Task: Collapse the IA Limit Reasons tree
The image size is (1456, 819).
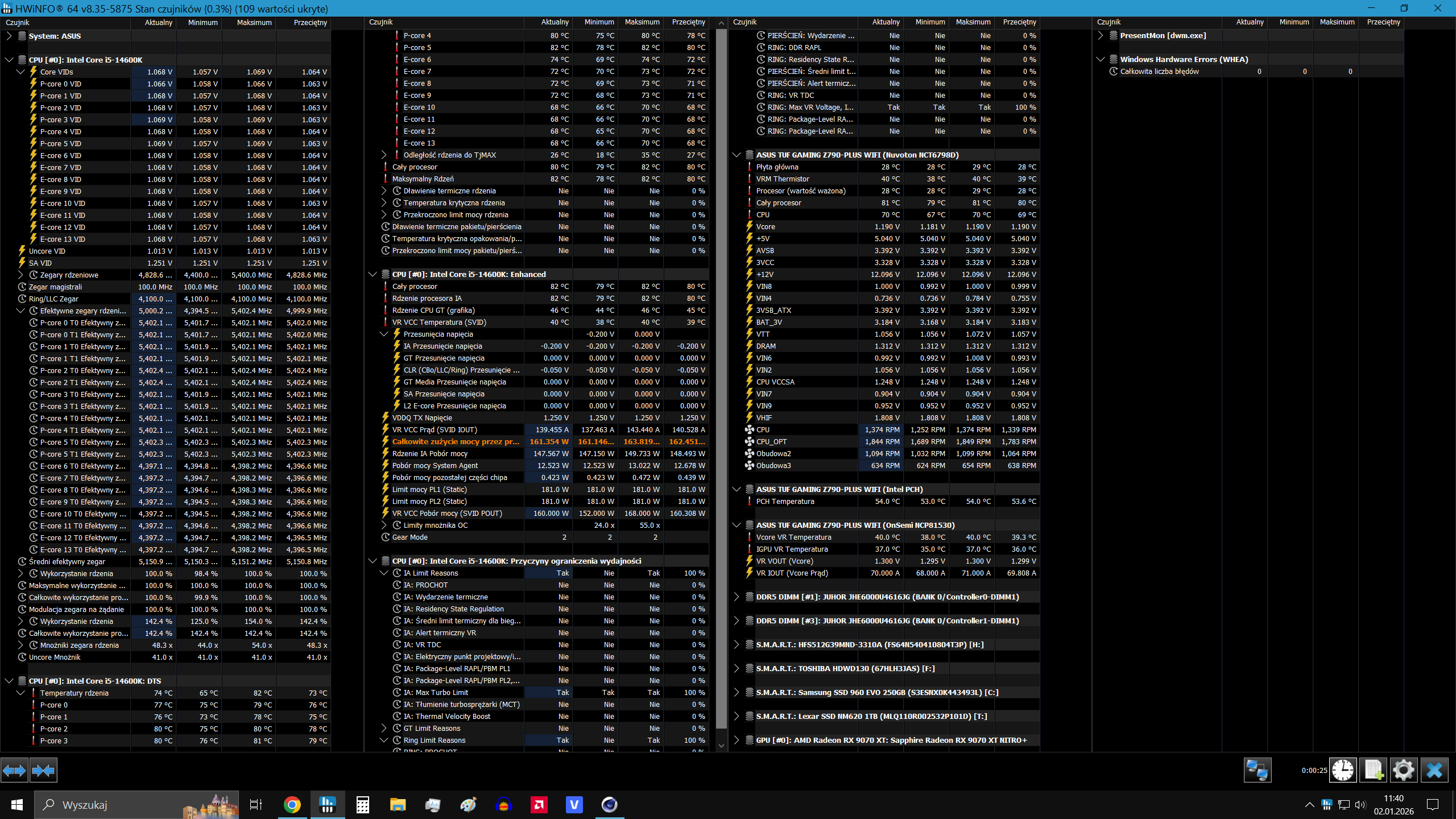Action: point(384,573)
